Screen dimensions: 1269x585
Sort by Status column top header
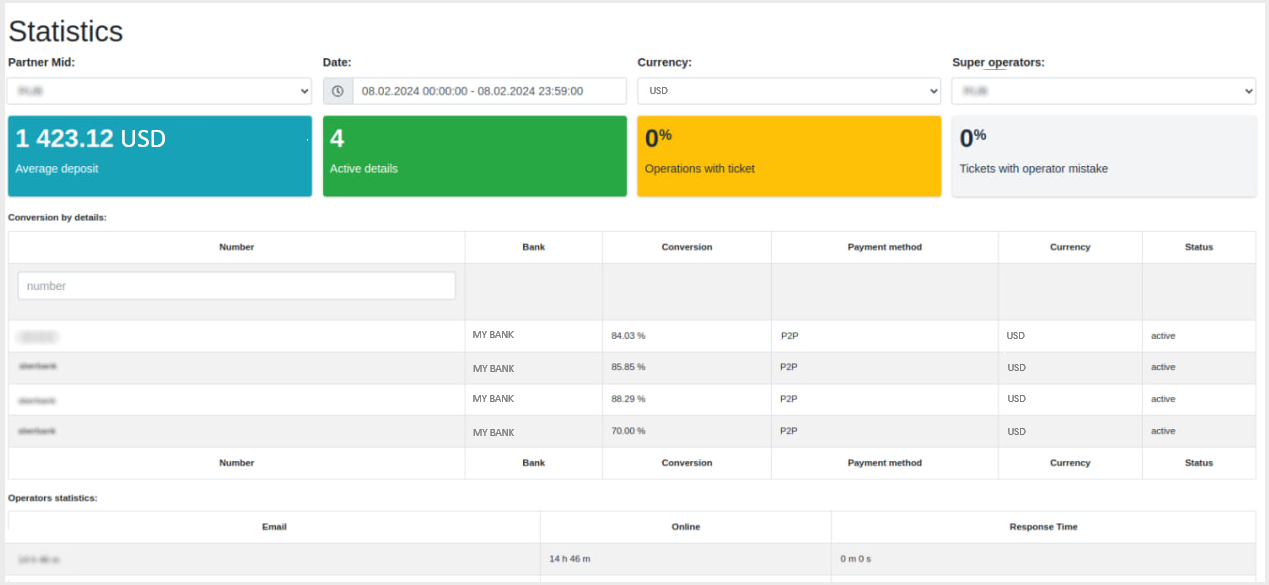(x=1199, y=247)
